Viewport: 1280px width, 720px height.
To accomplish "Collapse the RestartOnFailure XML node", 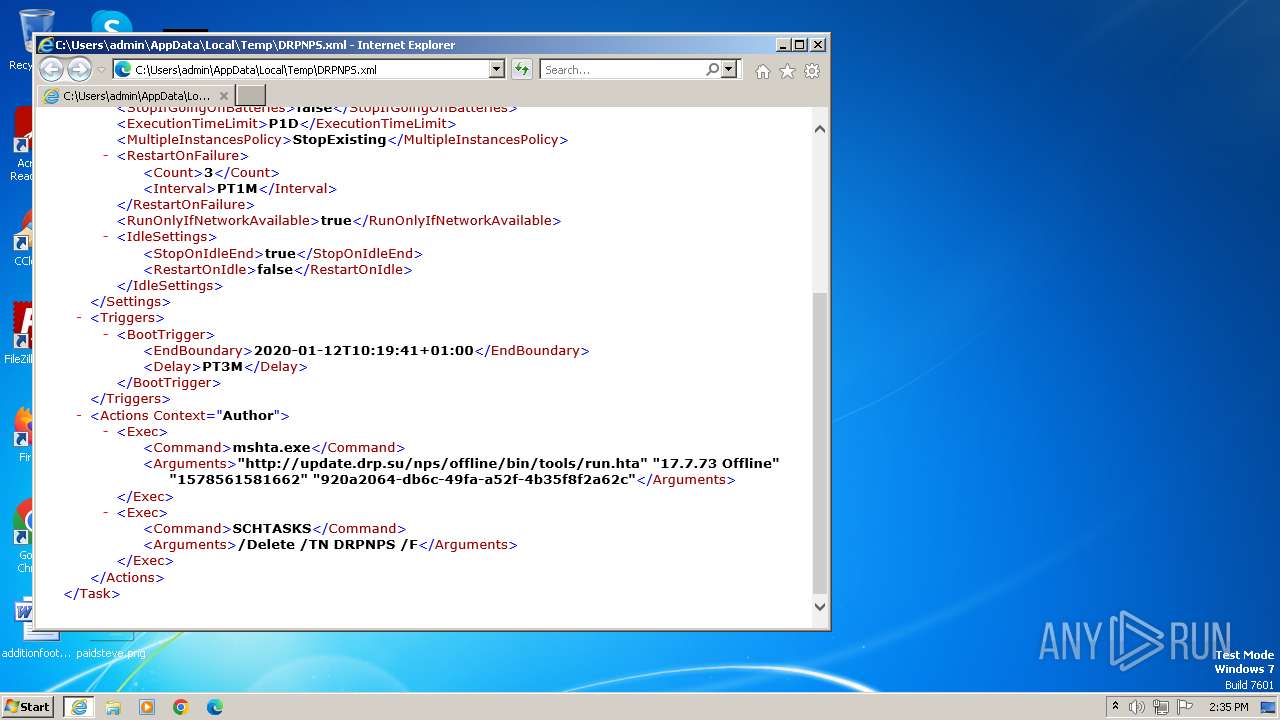I will pos(107,156).
